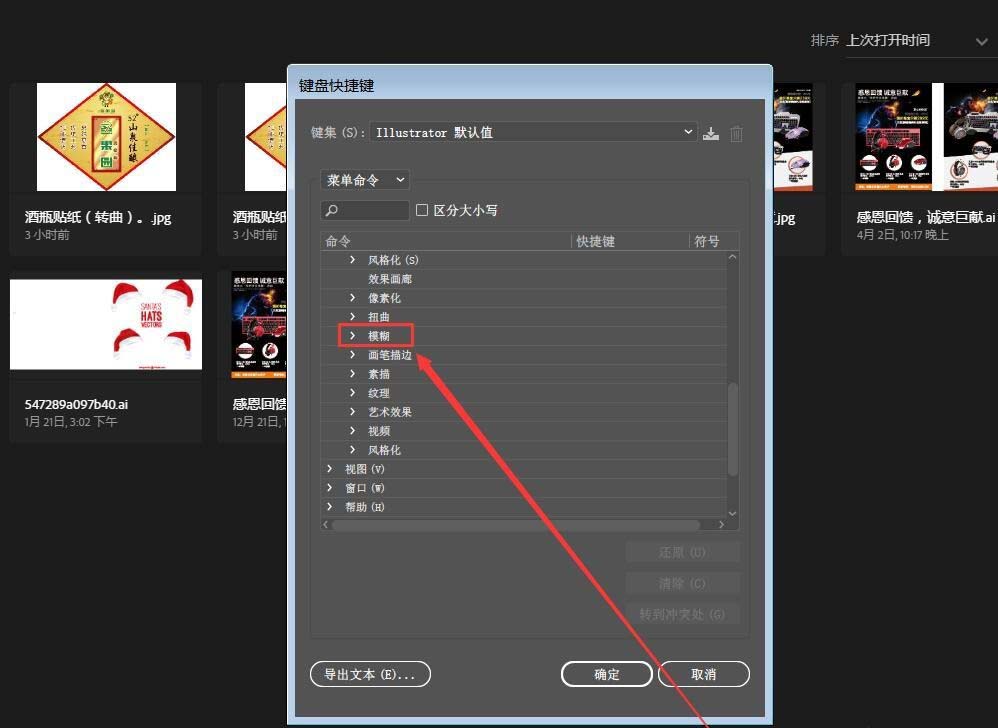Enable the 区分大小写 checkbox
This screenshot has height=728, width=998.
tap(422, 210)
